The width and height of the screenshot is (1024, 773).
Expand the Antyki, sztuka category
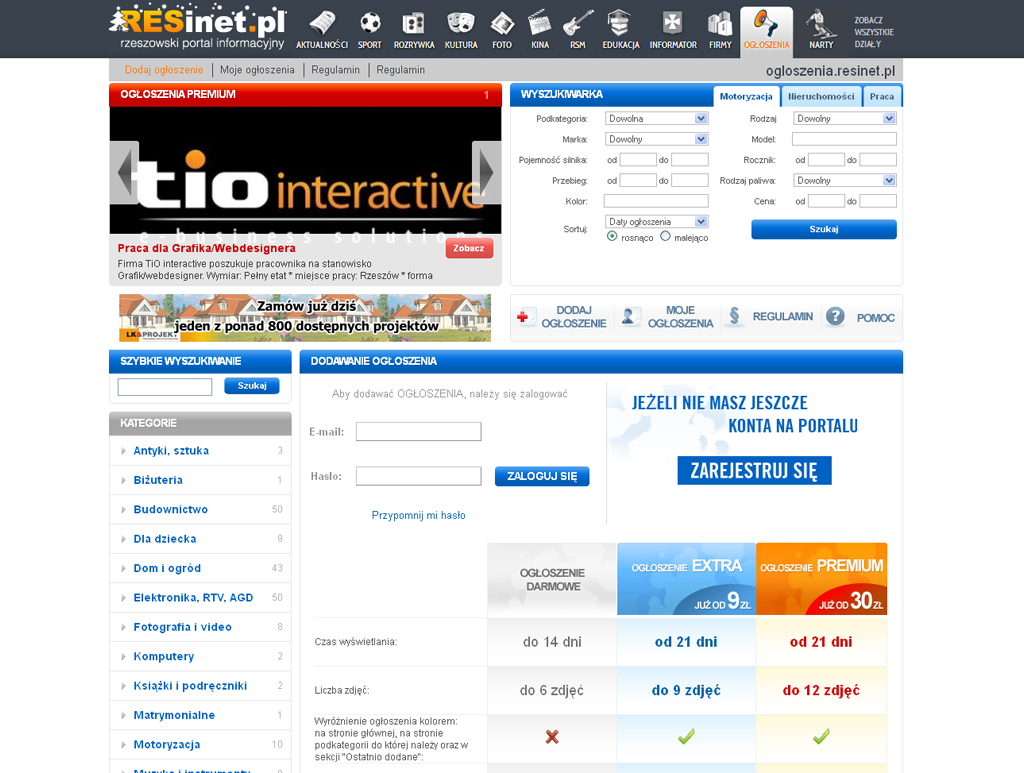click(x=123, y=450)
